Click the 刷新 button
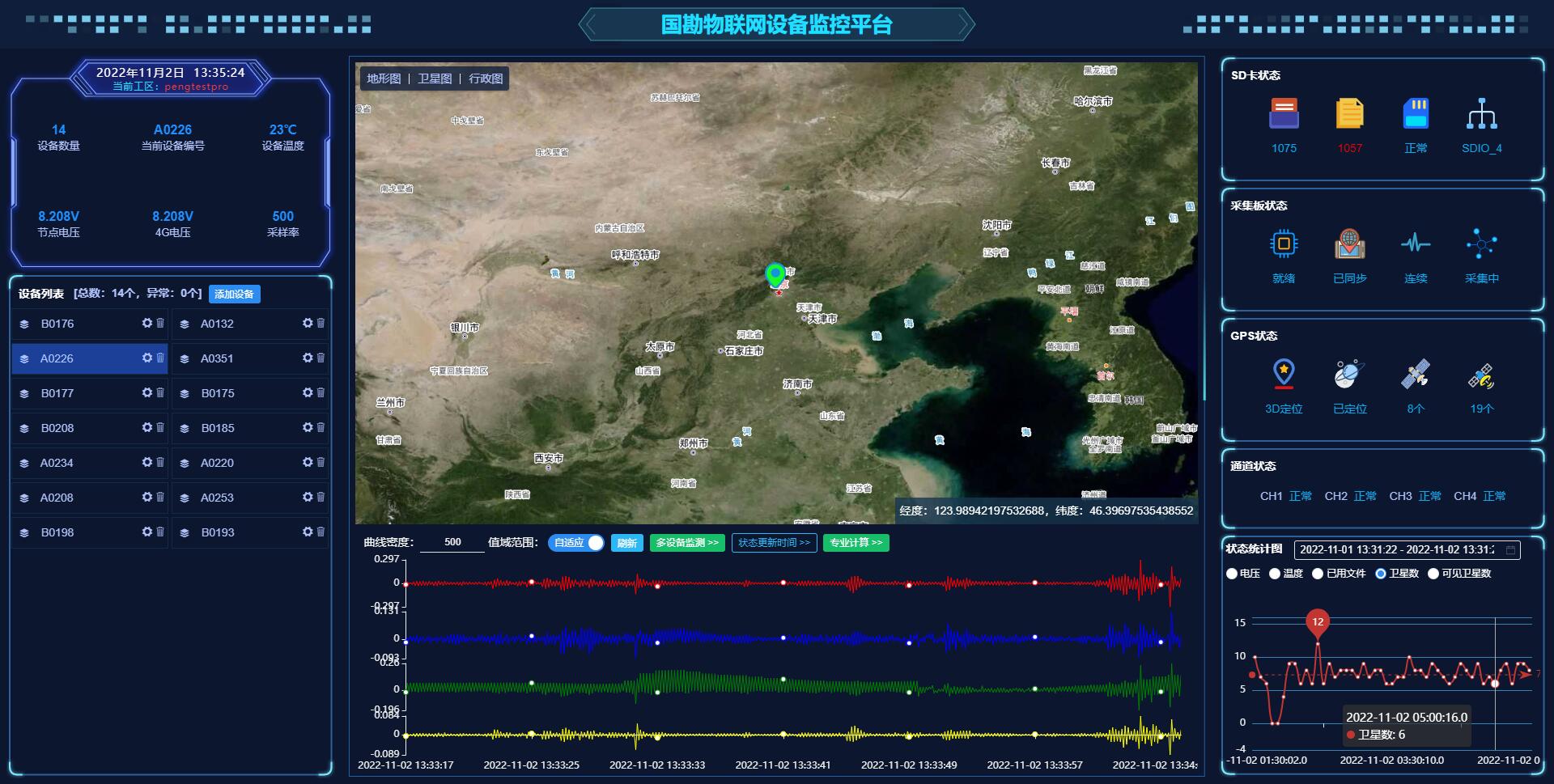Screen dimensions: 1554x784 pos(626,543)
